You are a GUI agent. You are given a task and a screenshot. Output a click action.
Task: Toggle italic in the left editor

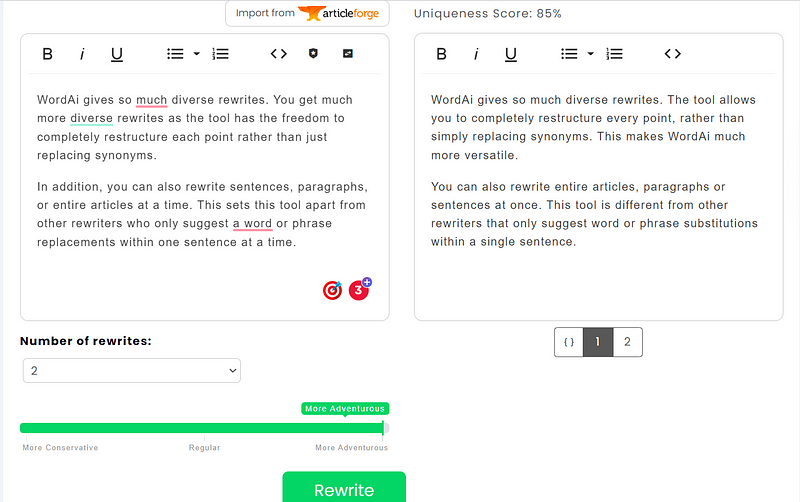[82, 54]
